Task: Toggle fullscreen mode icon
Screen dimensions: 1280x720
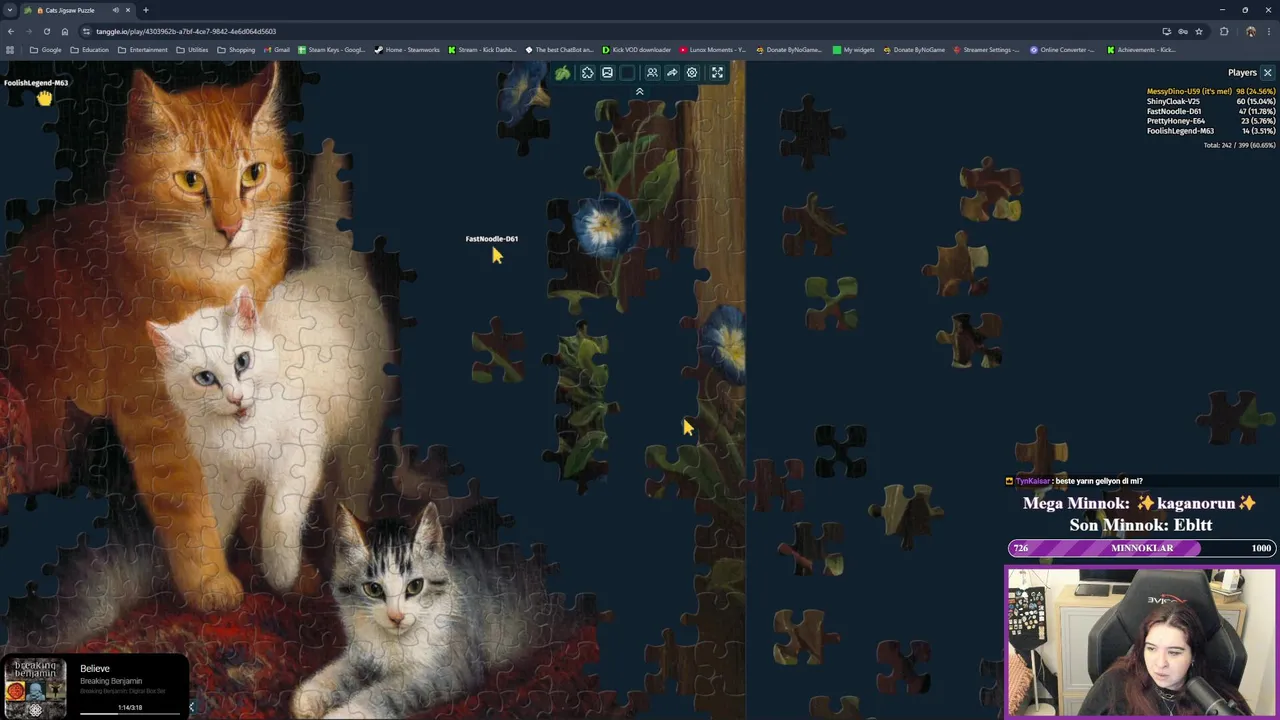Action: (717, 73)
